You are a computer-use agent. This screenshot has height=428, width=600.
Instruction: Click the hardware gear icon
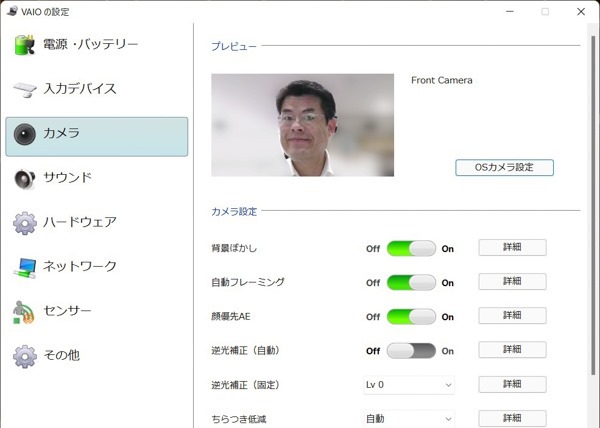coord(25,223)
